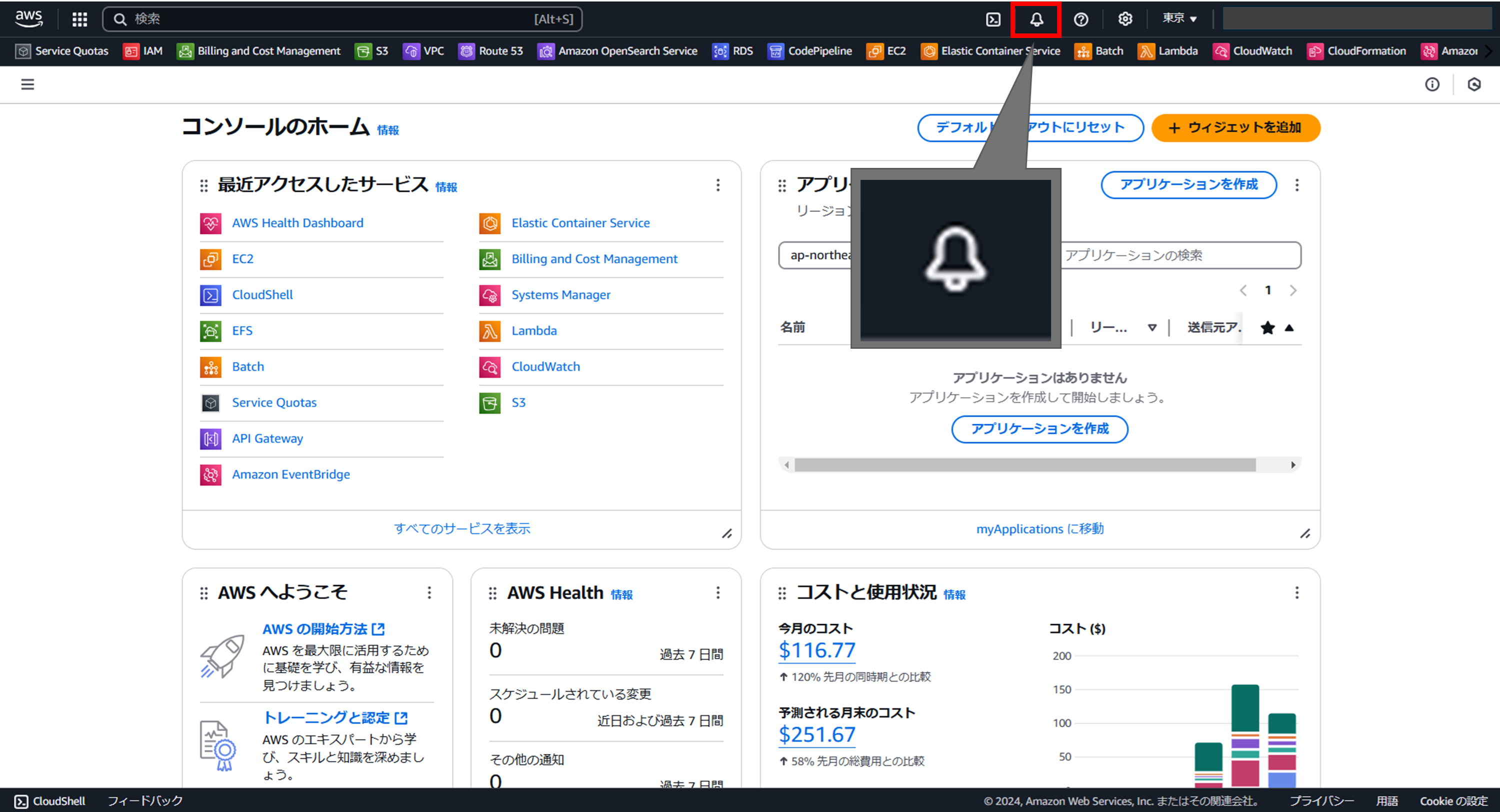Expand the 東京 region dropdown
1500x812 pixels.
coord(1179,18)
